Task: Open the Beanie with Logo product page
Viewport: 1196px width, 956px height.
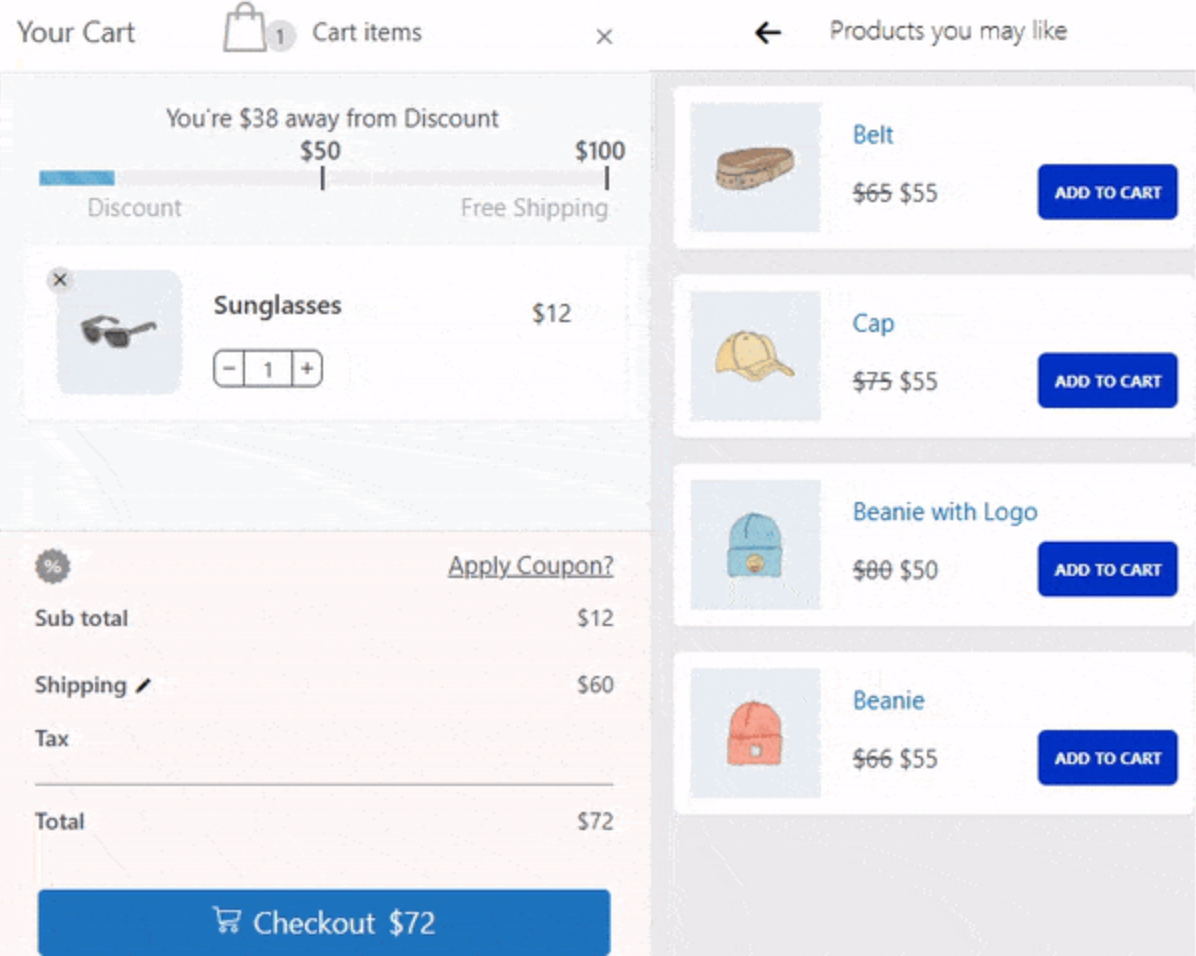Action: pos(944,511)
